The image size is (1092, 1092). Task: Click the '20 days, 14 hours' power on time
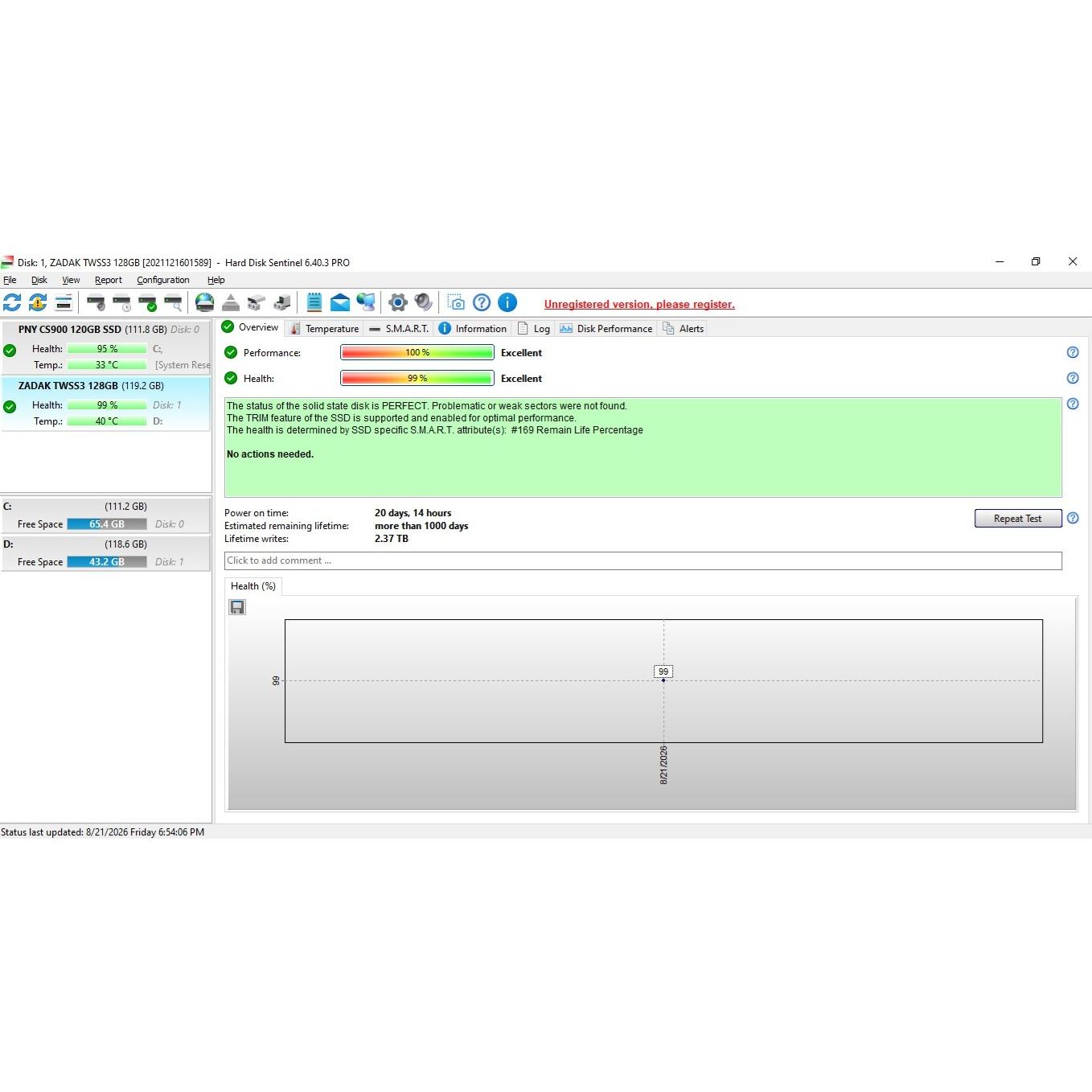click(x=413, y=513)
